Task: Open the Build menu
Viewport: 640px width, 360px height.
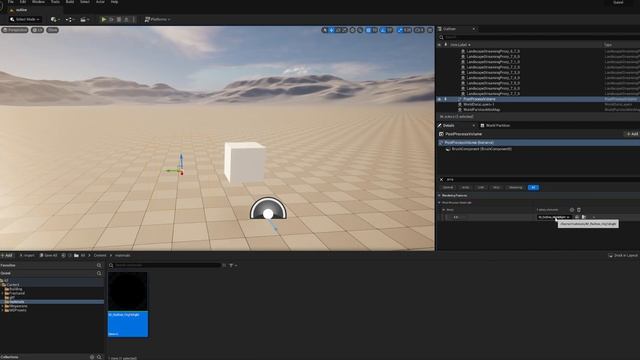Action: (70, 2)
